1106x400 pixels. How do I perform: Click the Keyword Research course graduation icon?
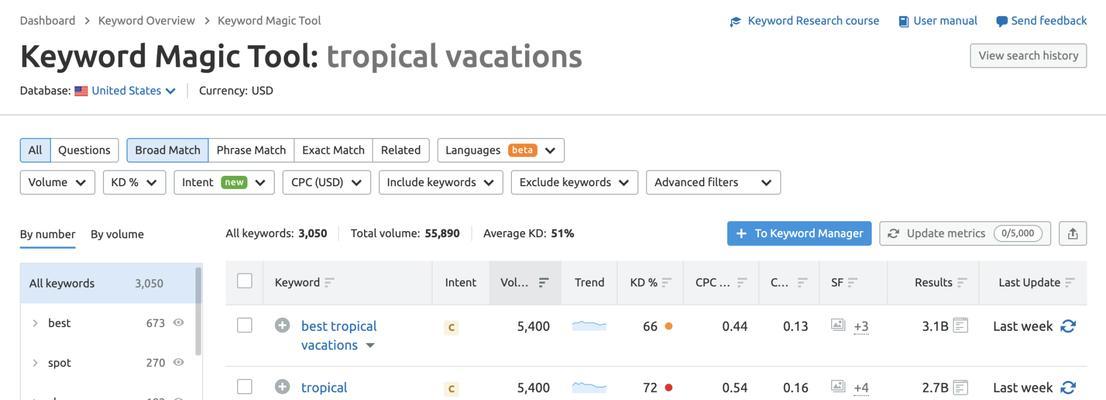[x=736, y=21]
